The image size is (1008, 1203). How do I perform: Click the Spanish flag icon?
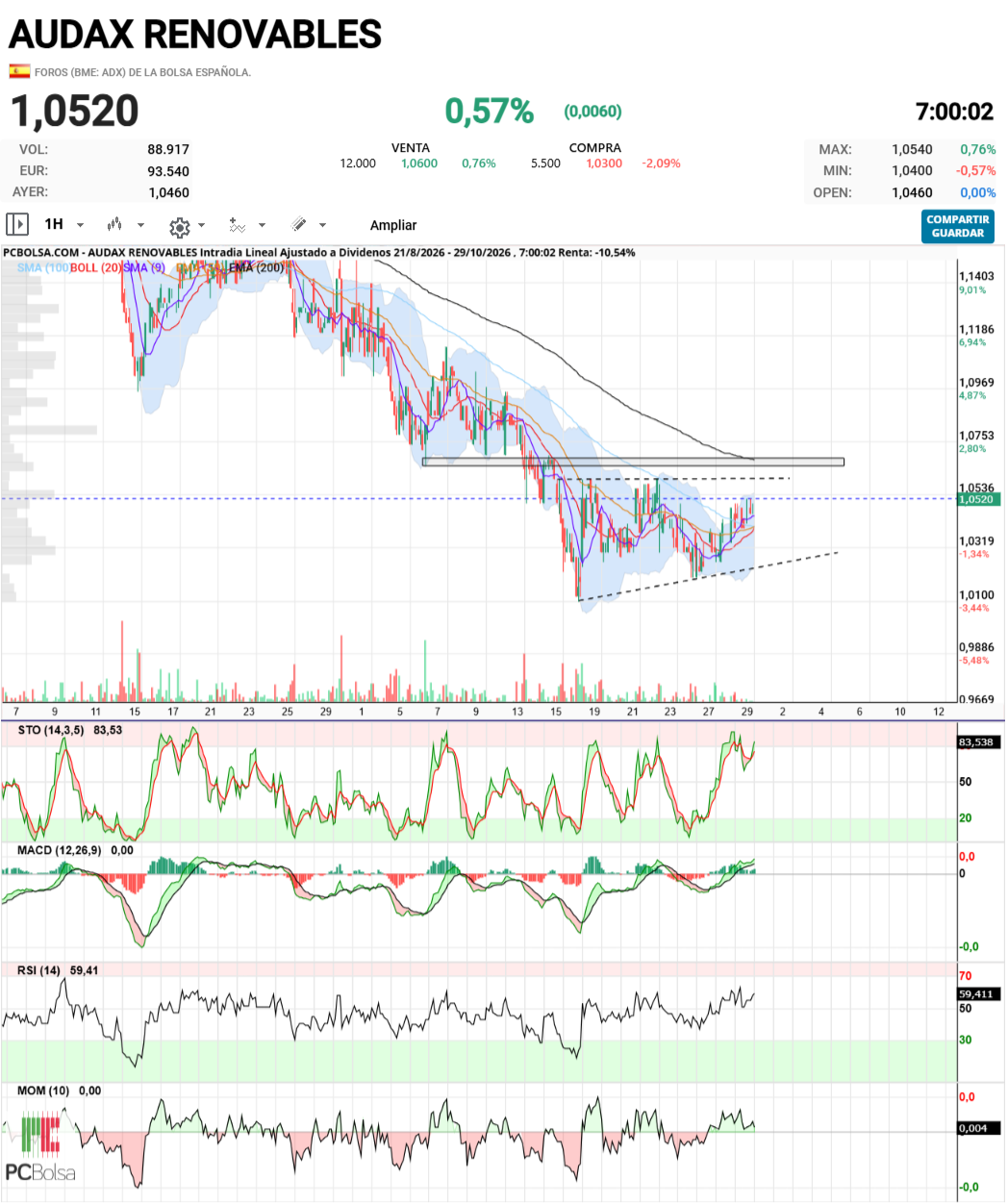pos(19,71)
